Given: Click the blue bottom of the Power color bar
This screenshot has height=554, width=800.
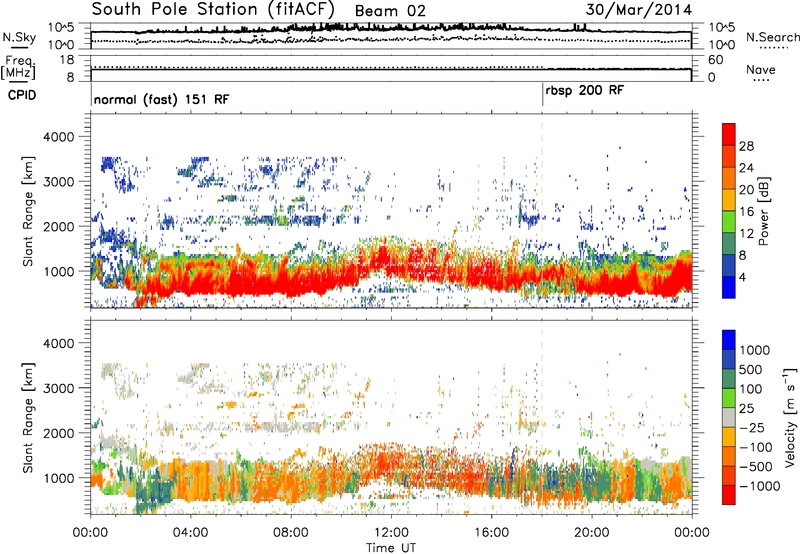Looking at the screenshot, I should 729,287.
